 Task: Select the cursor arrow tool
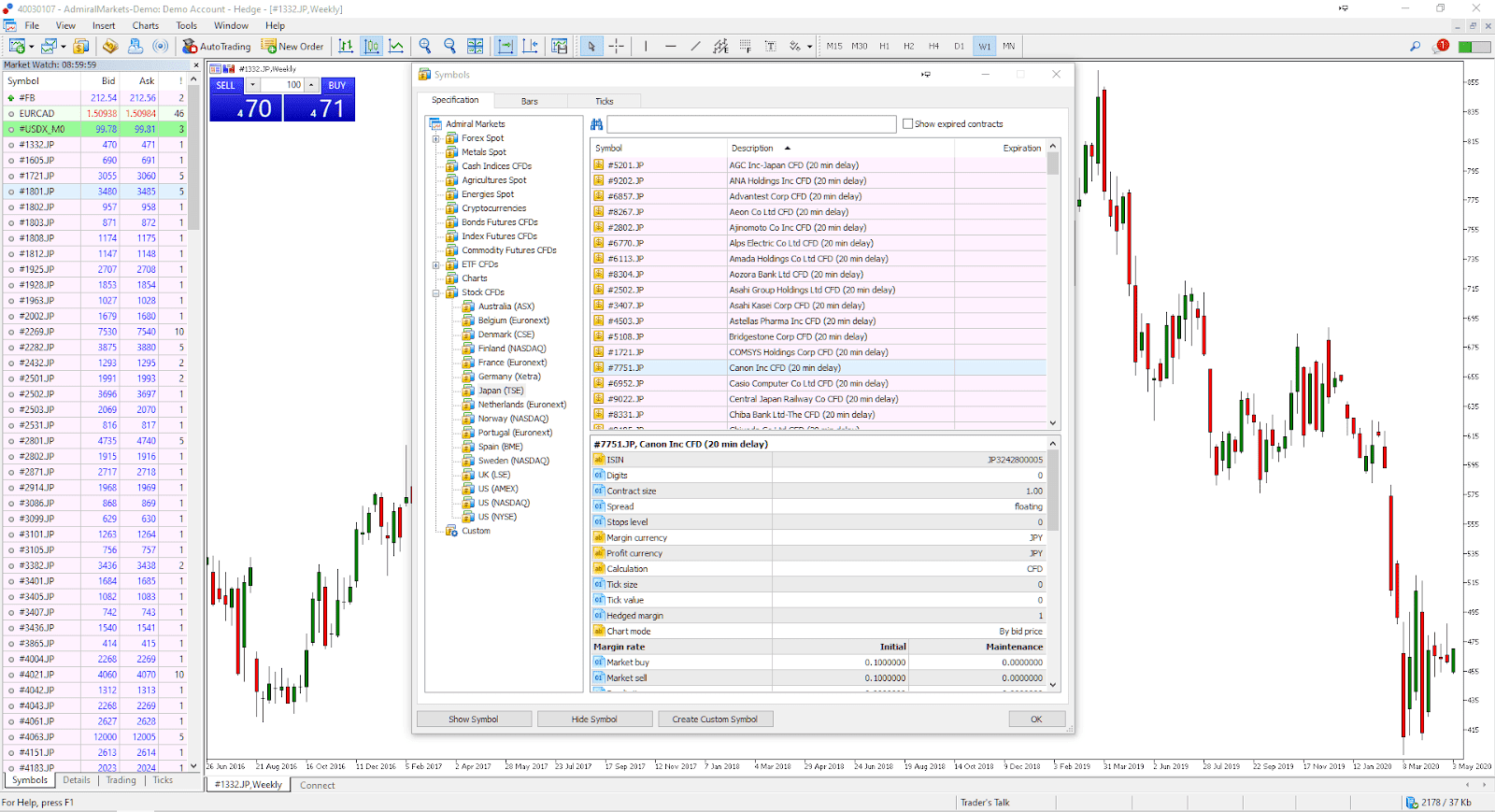(591, 46)
